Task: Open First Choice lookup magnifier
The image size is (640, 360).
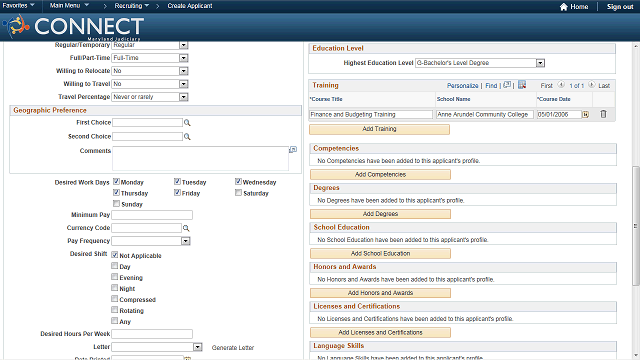Action: [187, 122]
